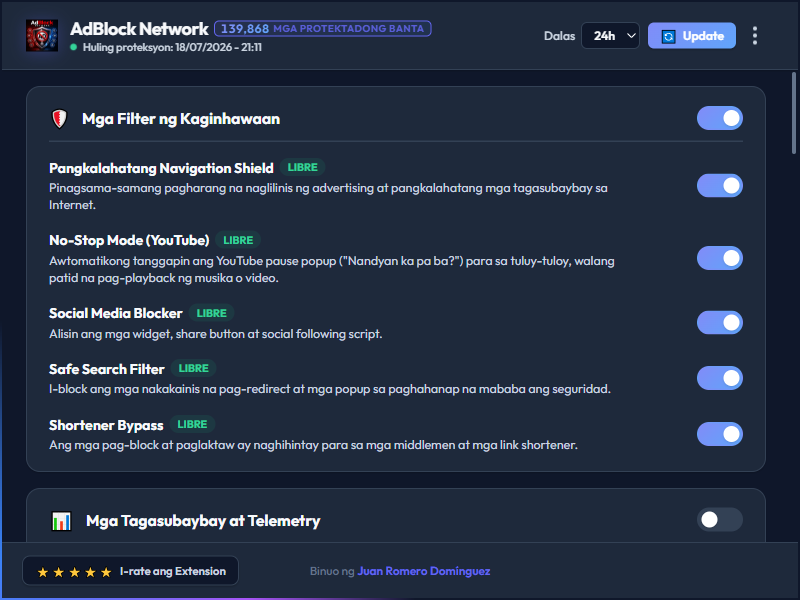
Task: Enable Mga Tagasubaybay at Telemetry toggle
Action: click(x=719, y=520)
